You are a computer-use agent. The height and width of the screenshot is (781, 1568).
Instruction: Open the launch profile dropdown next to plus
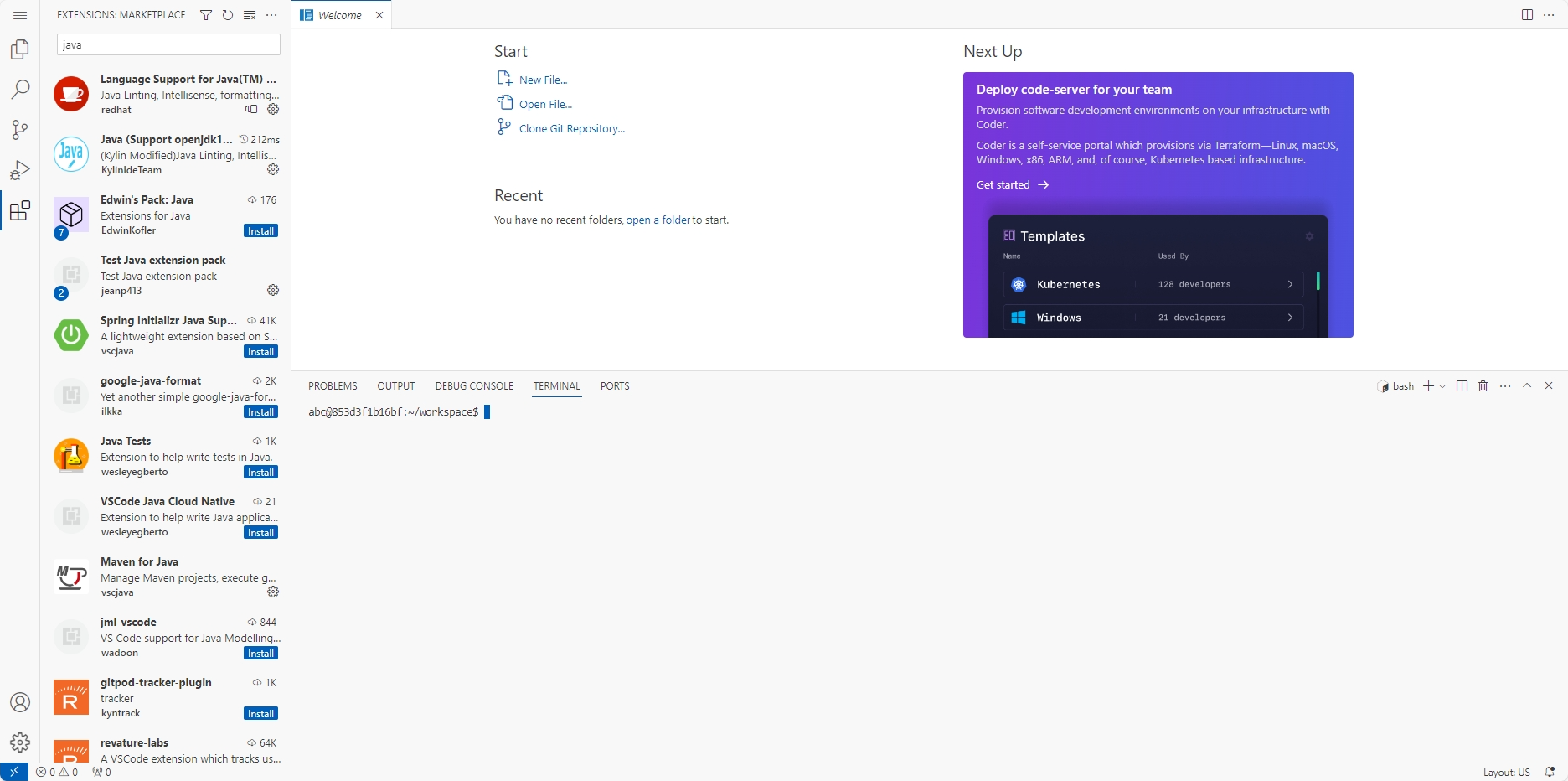pyautogui.click(x=1442, y=386)
